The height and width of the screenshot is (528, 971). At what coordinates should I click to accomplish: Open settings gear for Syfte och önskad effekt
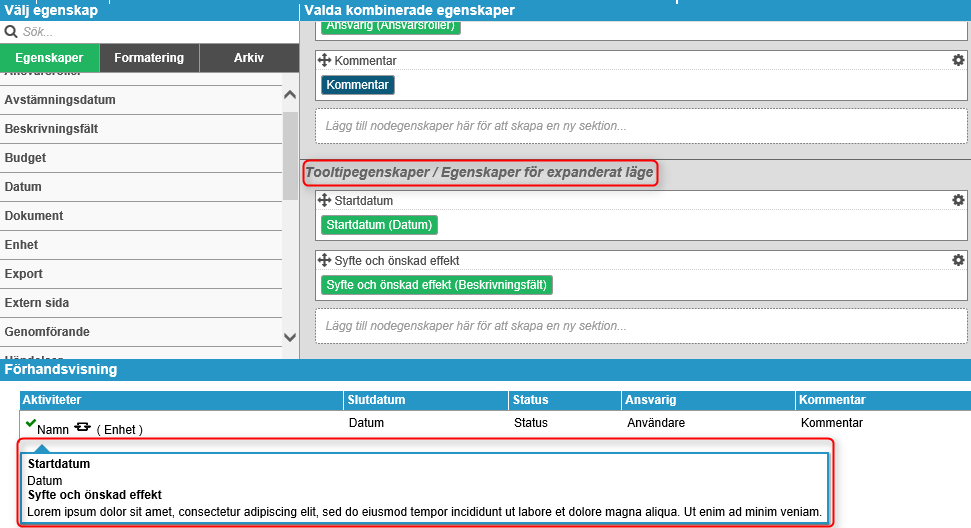pos(958,260)
